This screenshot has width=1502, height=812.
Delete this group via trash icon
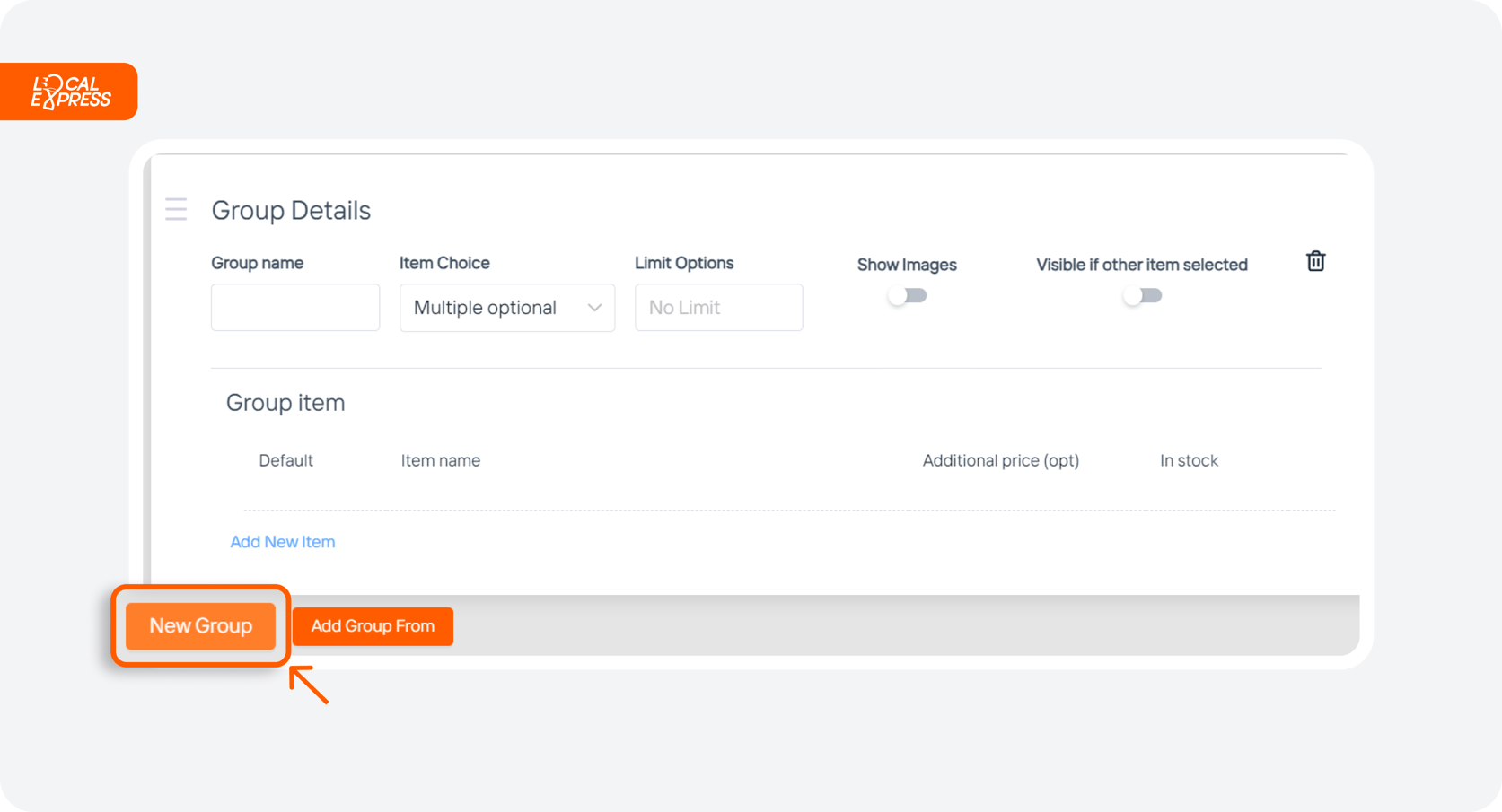(1315, 261)
